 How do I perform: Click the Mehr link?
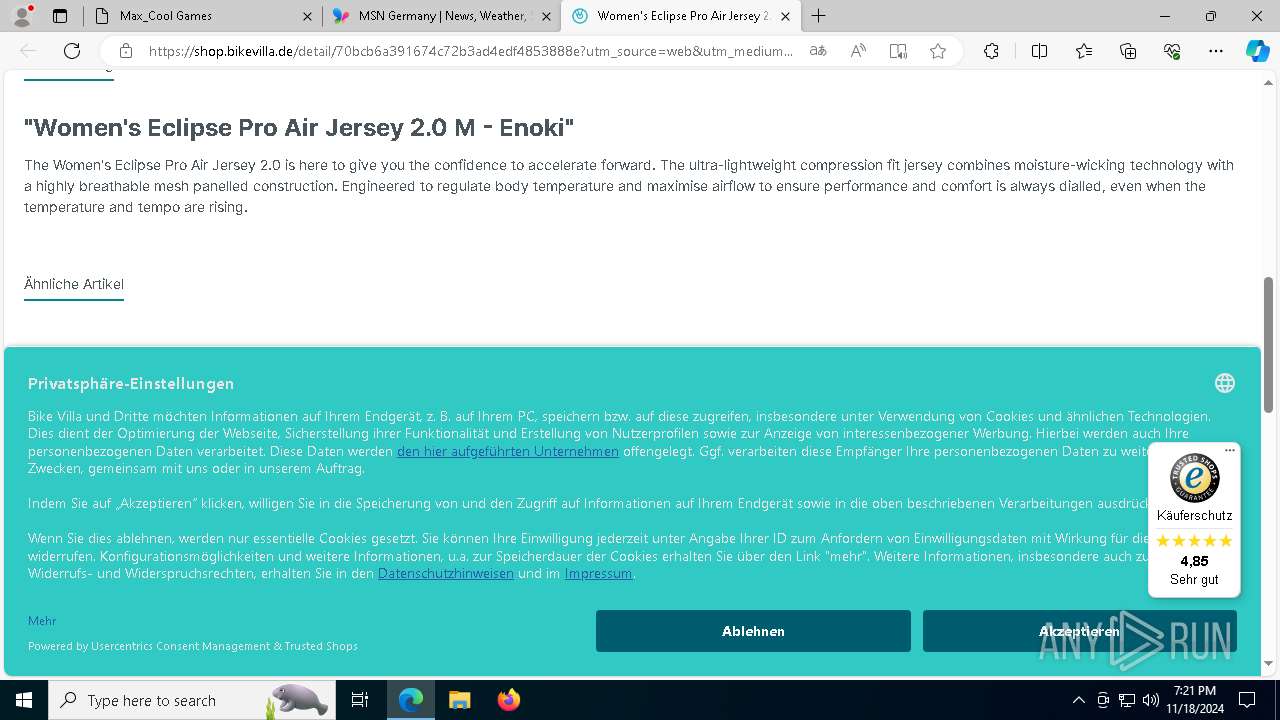[x=42, y=621]
